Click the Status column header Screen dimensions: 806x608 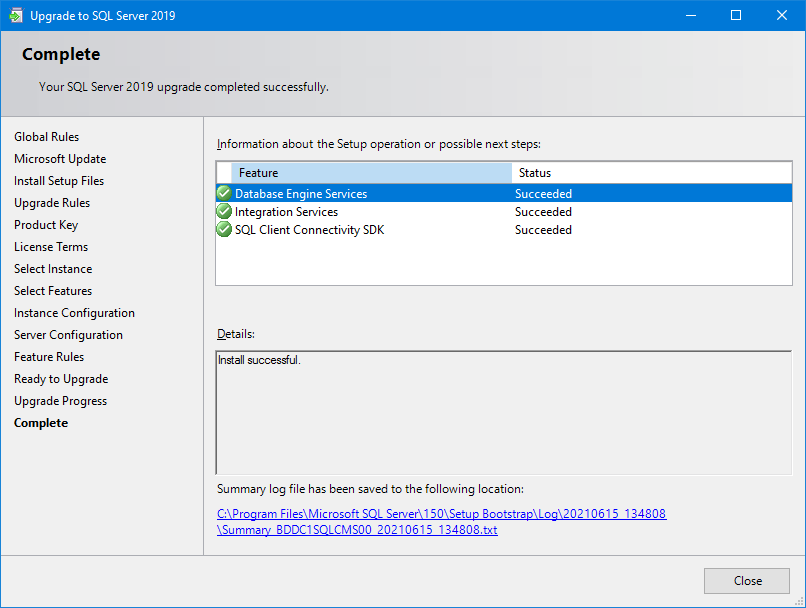click(535, 173)
